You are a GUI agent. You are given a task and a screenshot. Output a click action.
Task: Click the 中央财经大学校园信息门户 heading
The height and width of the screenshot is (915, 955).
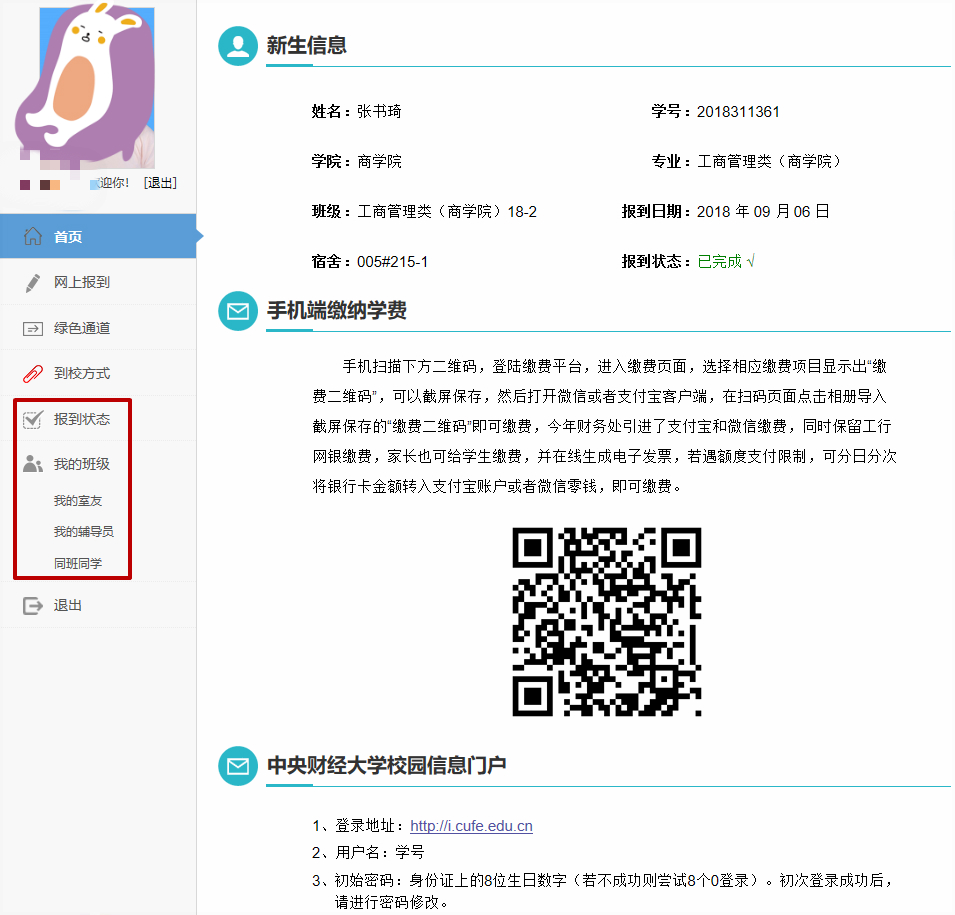click(x=386, y=766)
